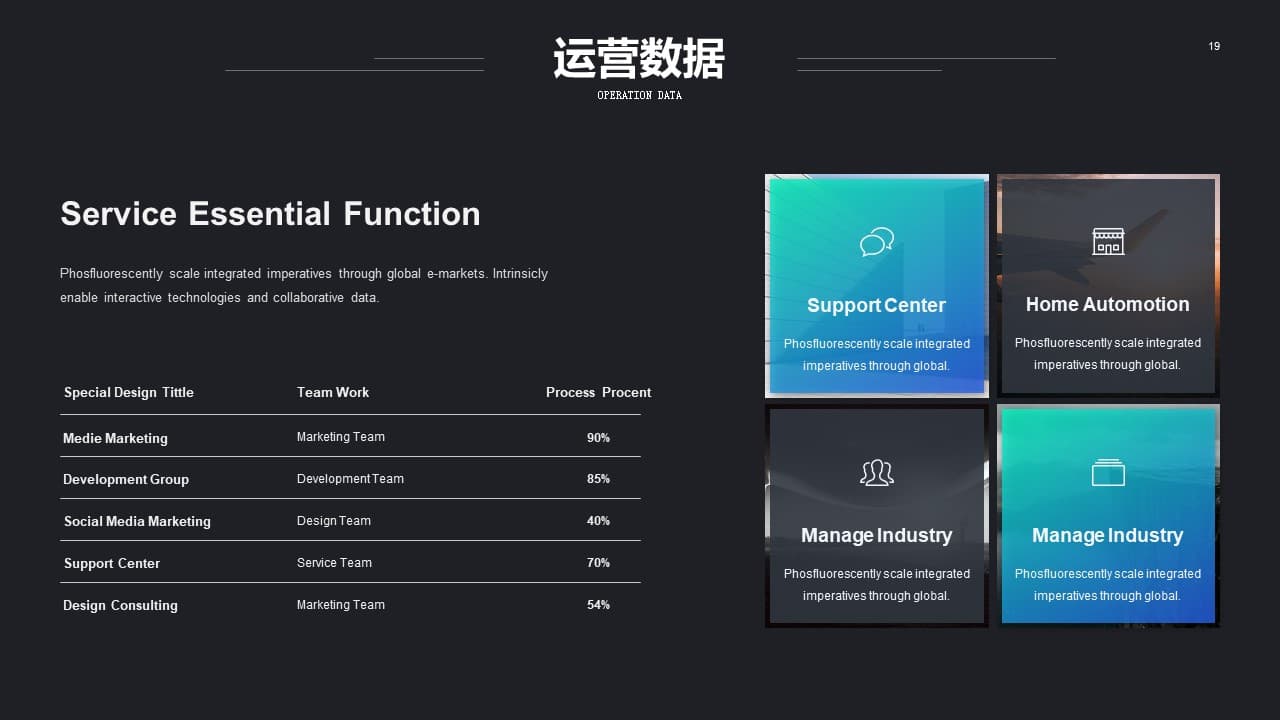Click the 54% value
The height and width of the screenshot is (720, 1280).
[x=598, y=605]
